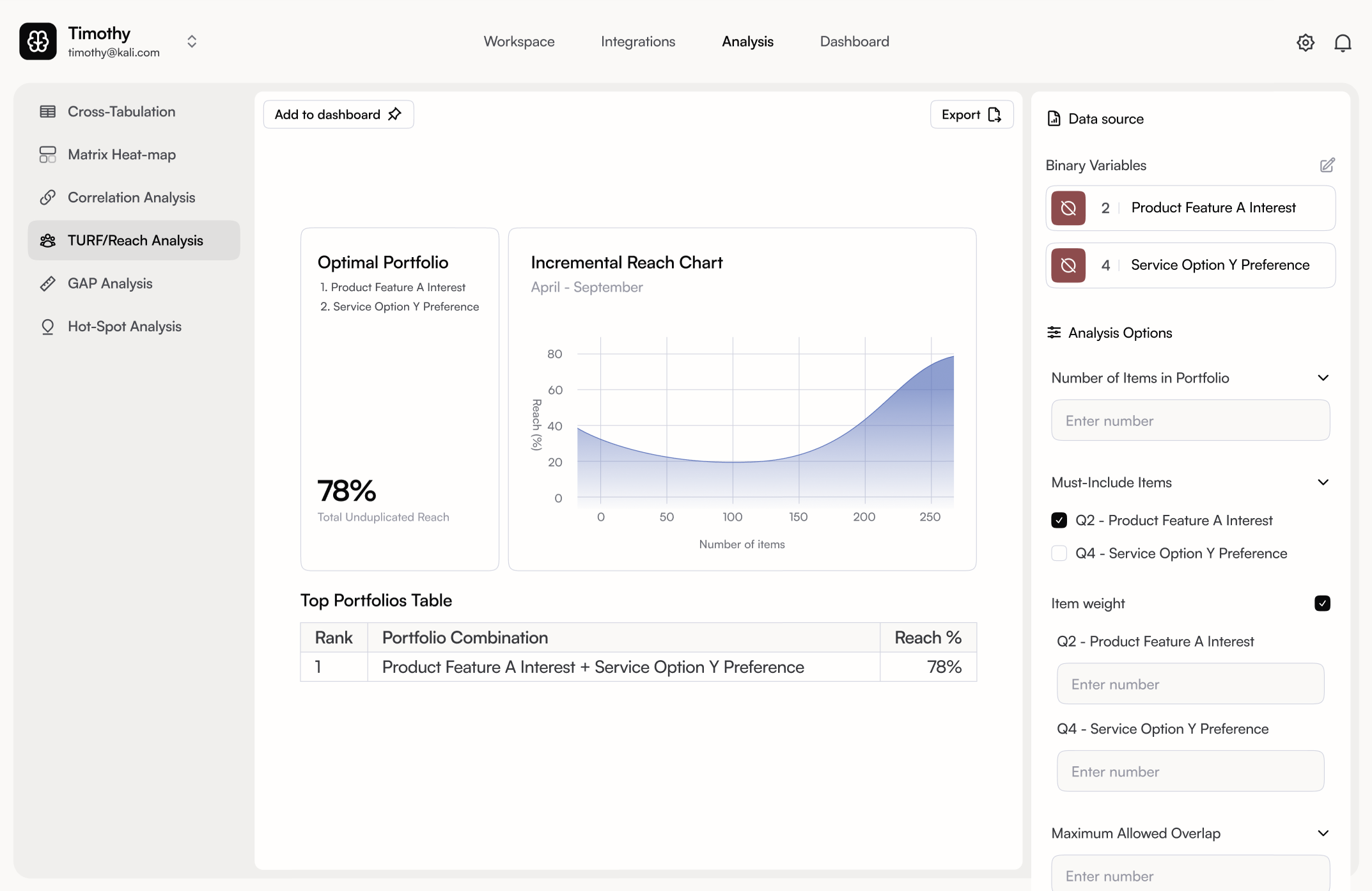Click Number of Items Enter number field

coord(1190,421)
